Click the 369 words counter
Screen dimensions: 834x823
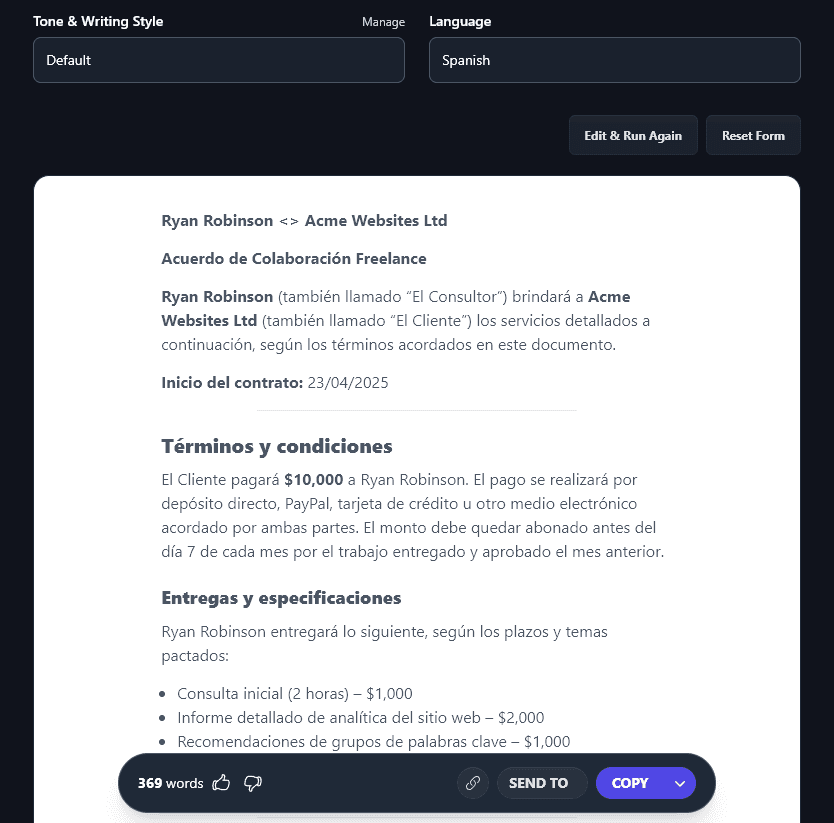click(164, 783)
